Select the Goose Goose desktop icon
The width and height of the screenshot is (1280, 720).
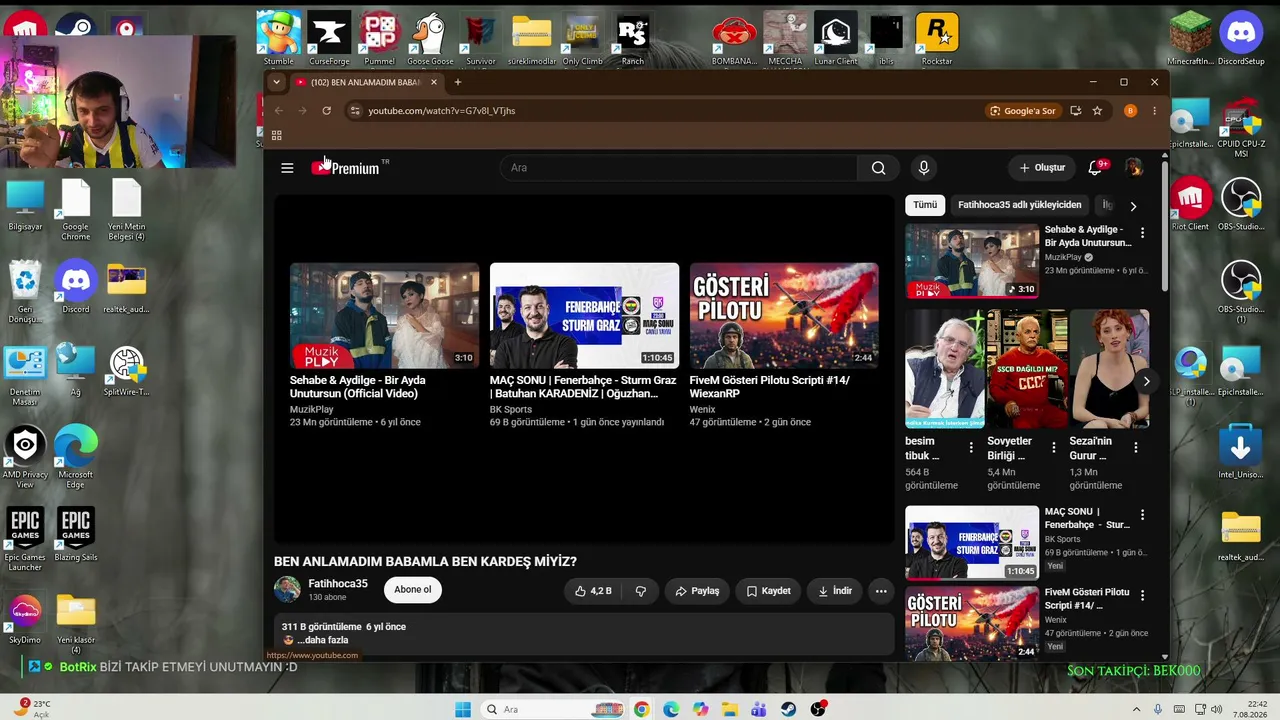tap(430, 39)
